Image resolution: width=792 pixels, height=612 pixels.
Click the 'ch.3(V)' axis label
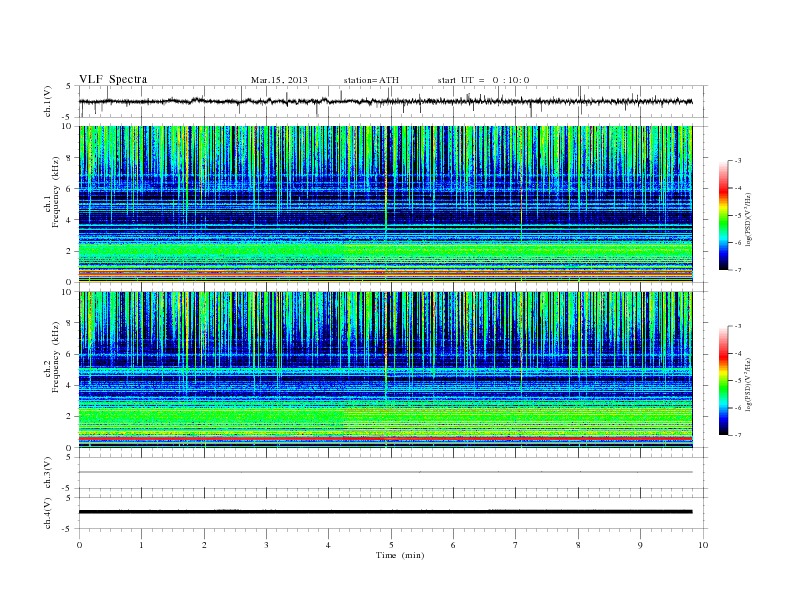point(48,473)
